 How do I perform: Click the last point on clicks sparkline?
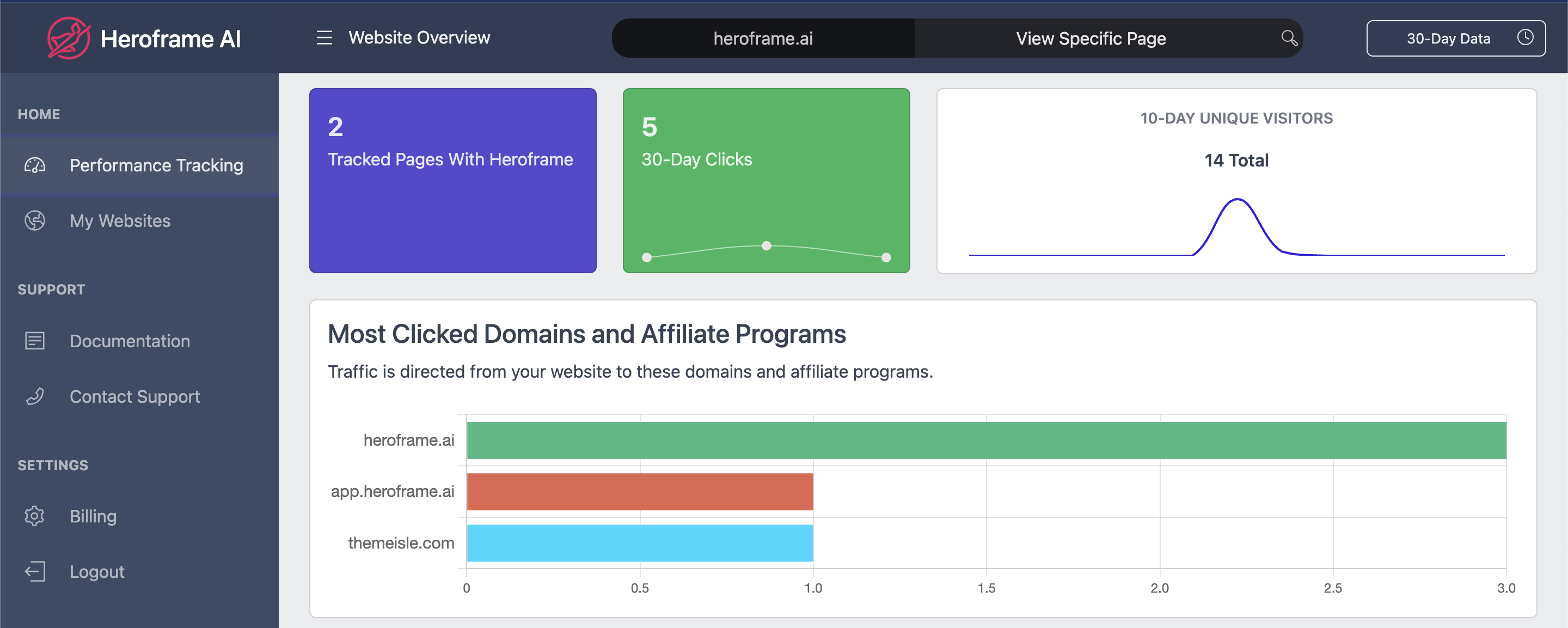coord(886,257)
